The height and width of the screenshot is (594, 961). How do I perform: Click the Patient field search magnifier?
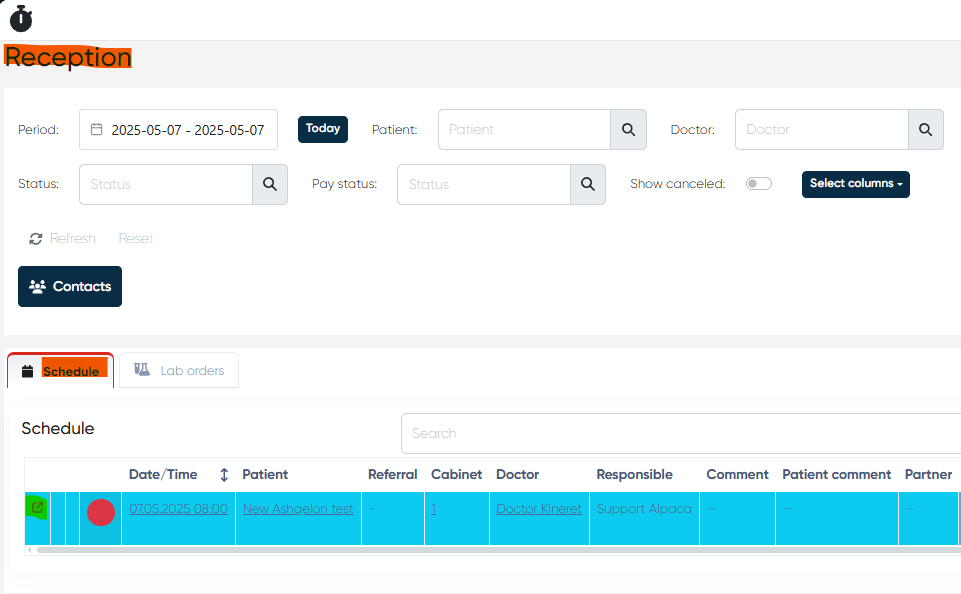click(628, 130)
